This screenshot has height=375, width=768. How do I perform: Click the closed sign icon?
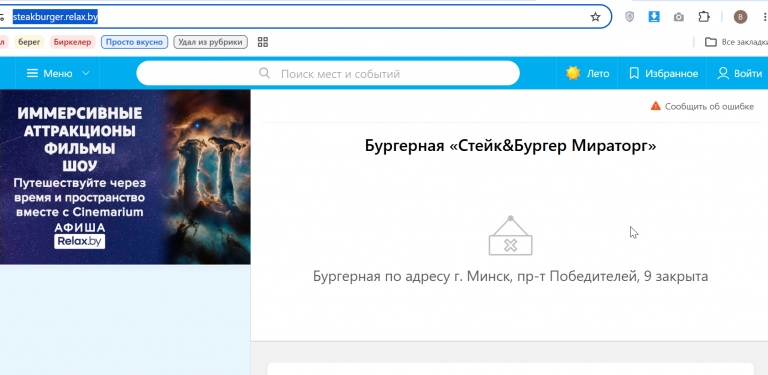point(510,235)
